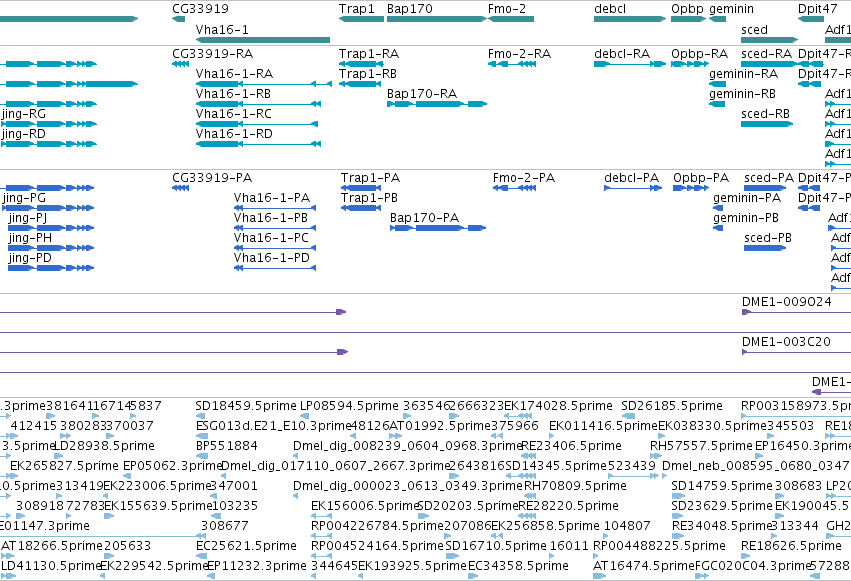851x581 pixels.
Task: Open the CG33919-RA transcript label
Action: 213,54
